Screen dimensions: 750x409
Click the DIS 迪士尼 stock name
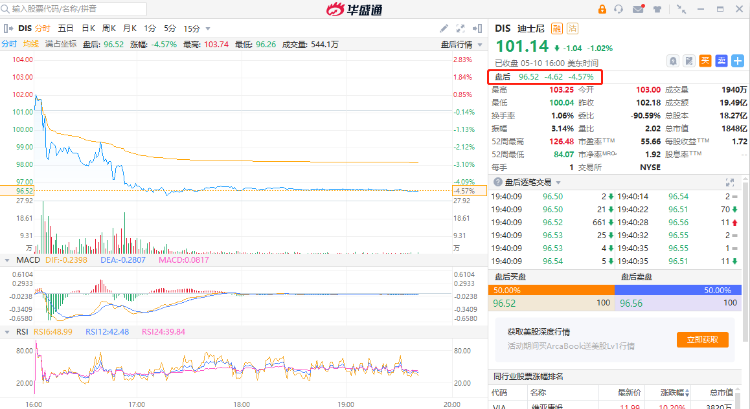(x=519, y=29)
